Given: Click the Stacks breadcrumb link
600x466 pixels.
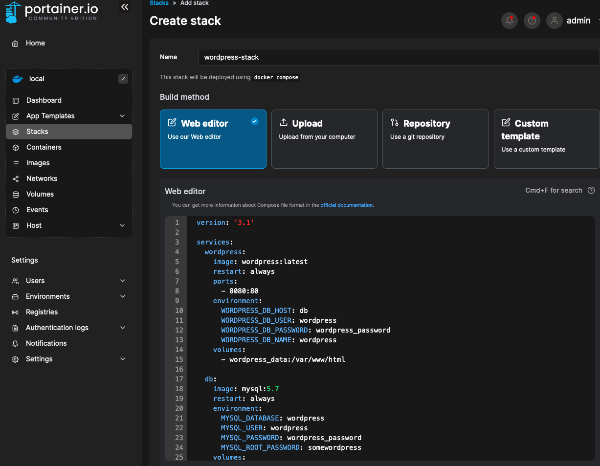Looking at the screenshot, I should tap(159, 3).
